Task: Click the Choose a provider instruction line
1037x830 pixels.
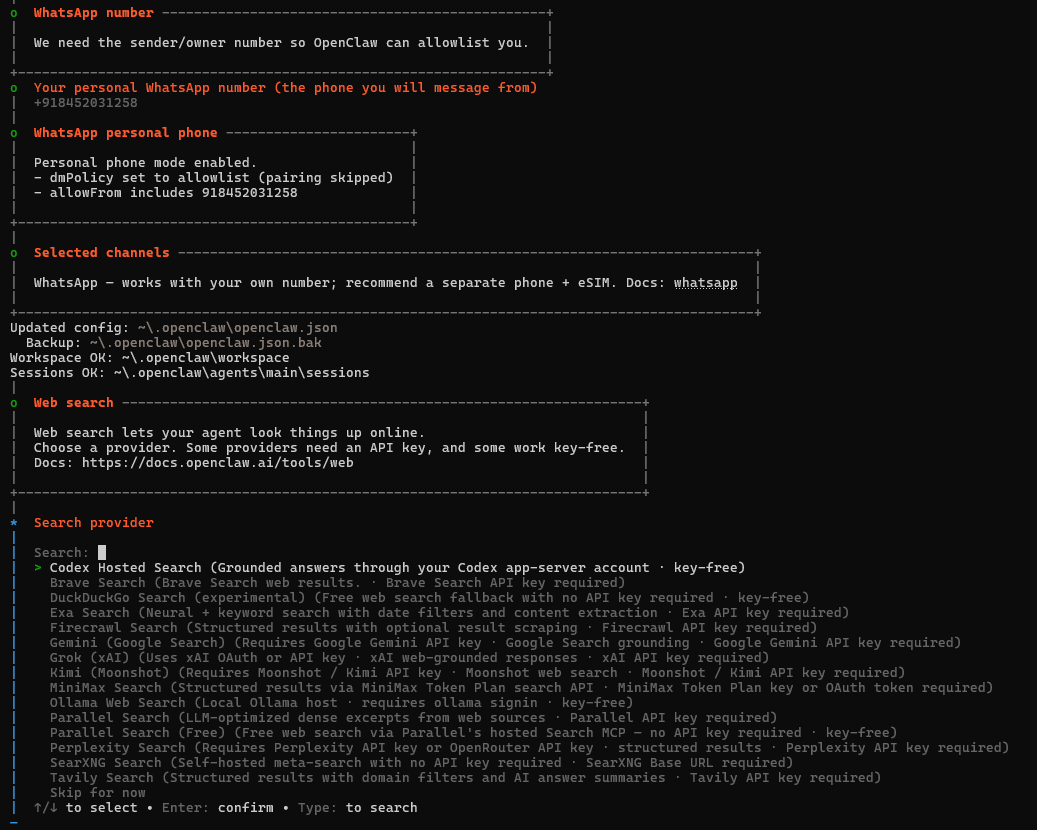Action: point(329,448)
